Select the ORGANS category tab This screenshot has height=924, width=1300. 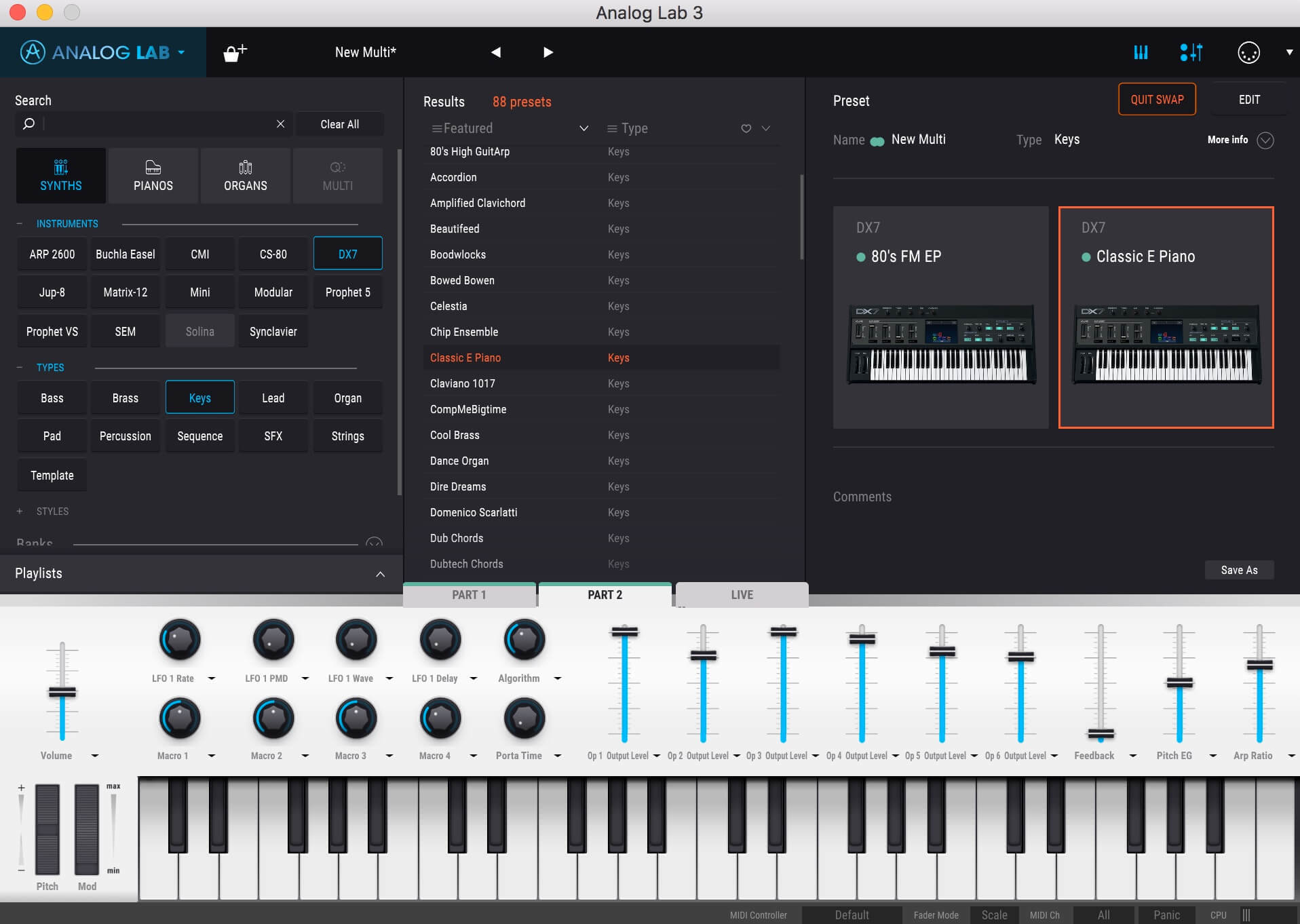click(x=246, y=176)
